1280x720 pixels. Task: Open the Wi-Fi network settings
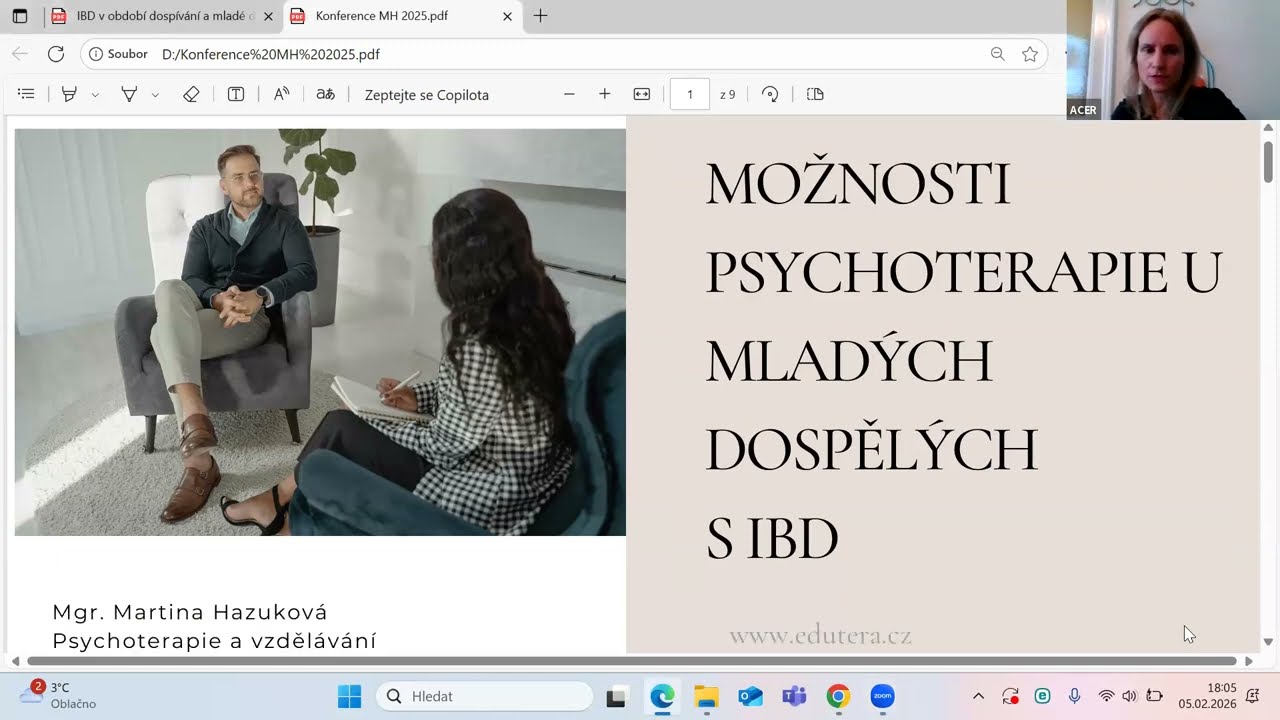click(1106, 697)
